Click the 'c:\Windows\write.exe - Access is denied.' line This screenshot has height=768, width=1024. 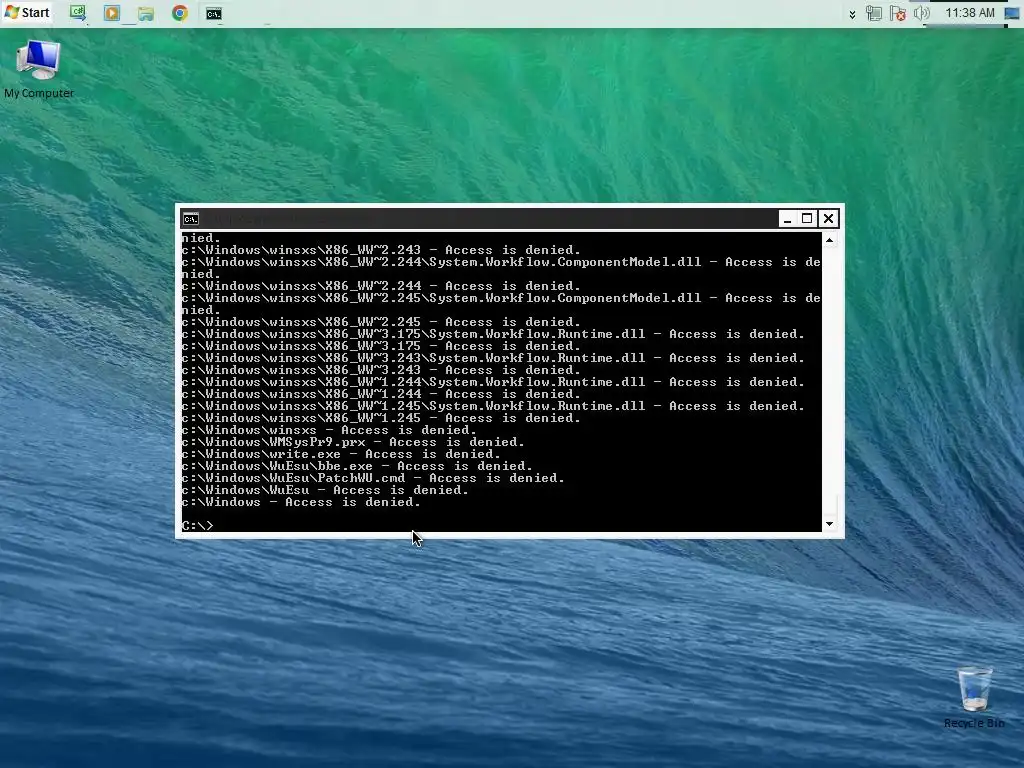(341, 454)
